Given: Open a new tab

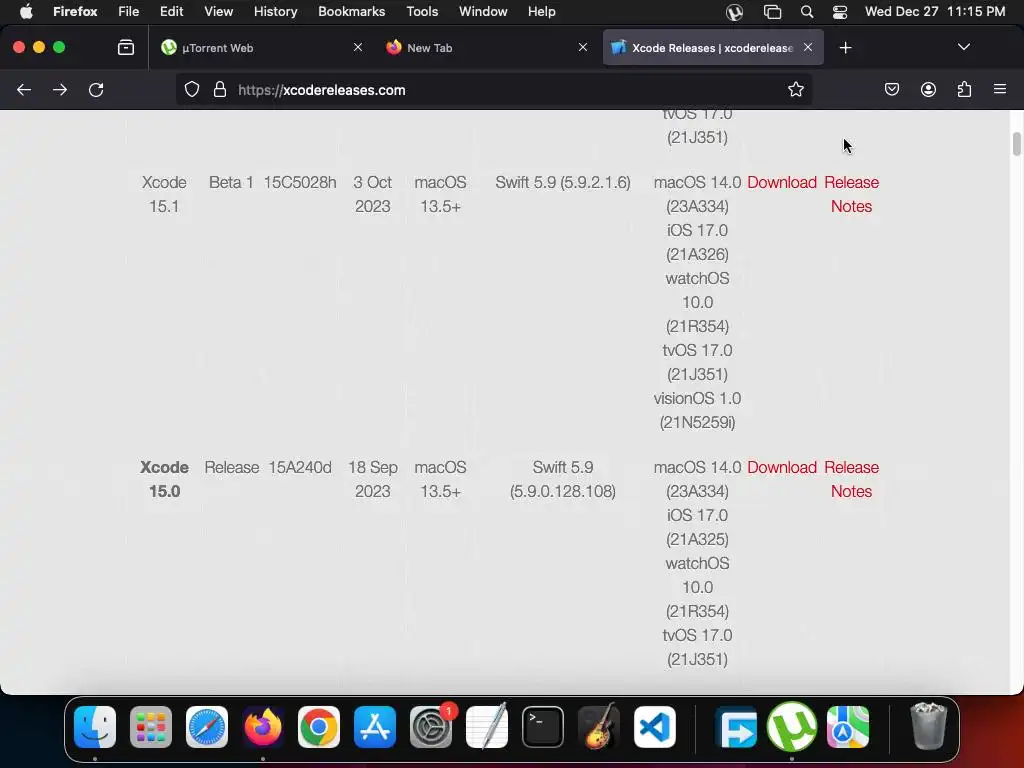Looking at the screenshot, I should click(x=845, y=48).
